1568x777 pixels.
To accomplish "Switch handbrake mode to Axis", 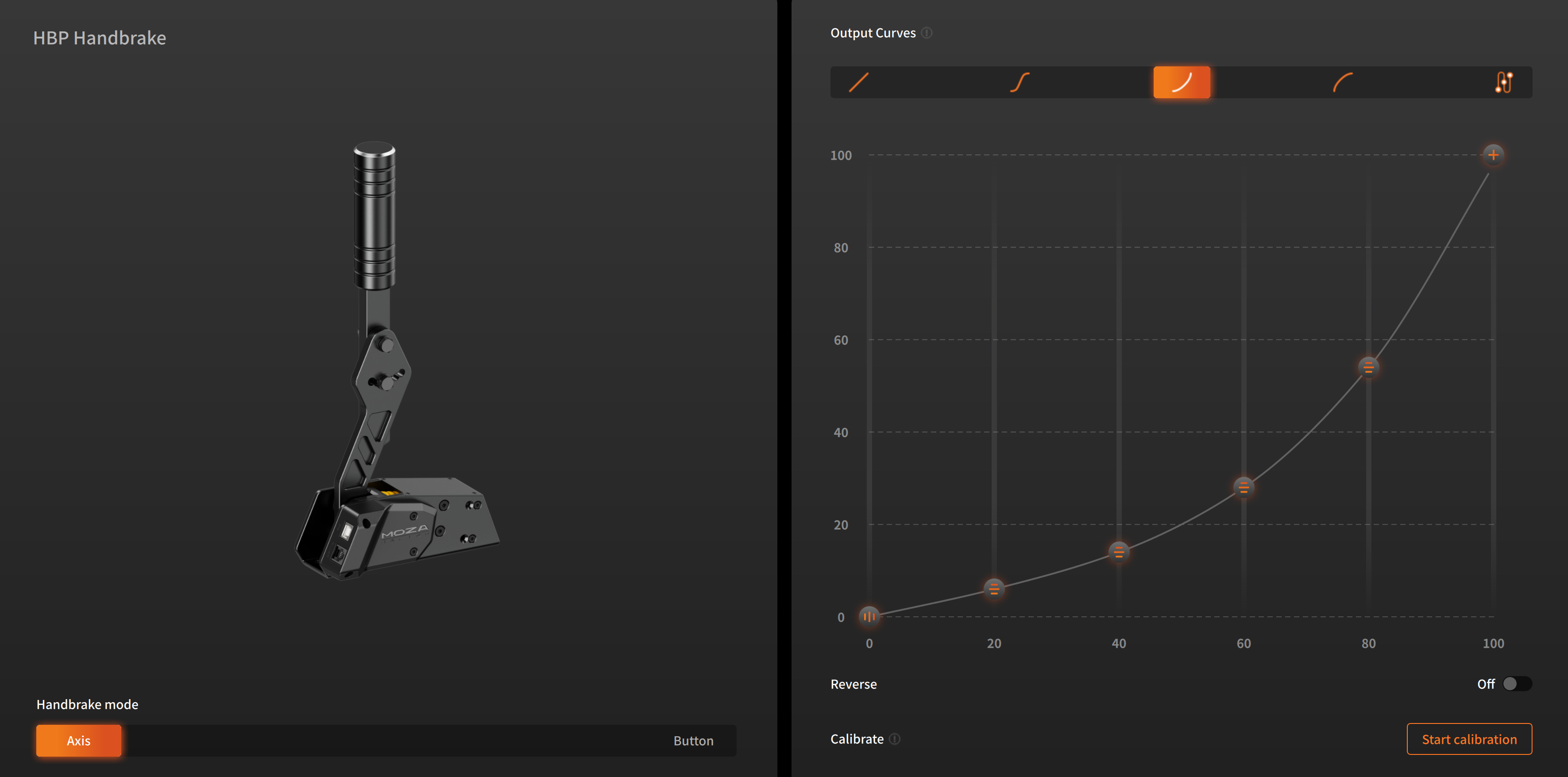I will [78, 740].
